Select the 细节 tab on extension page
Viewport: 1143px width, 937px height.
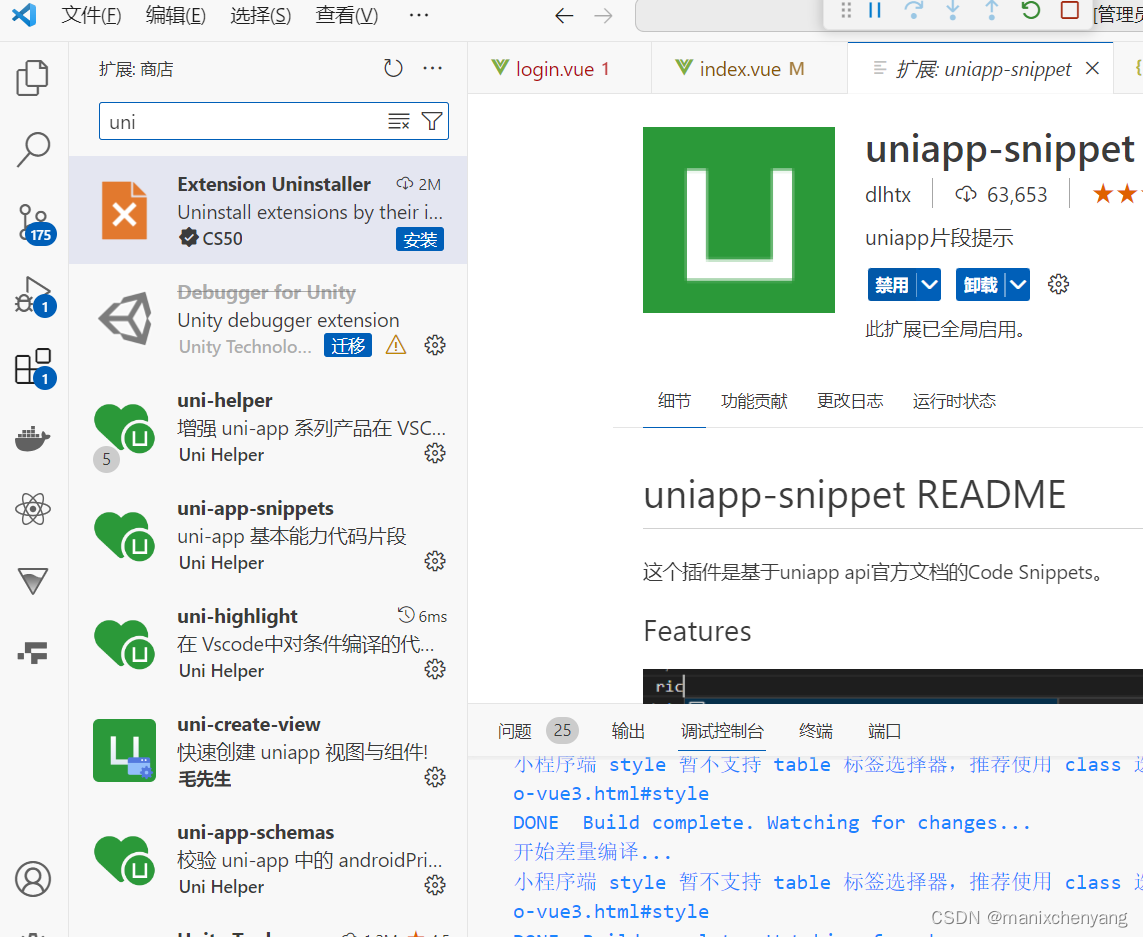click(x=674, y=401)
